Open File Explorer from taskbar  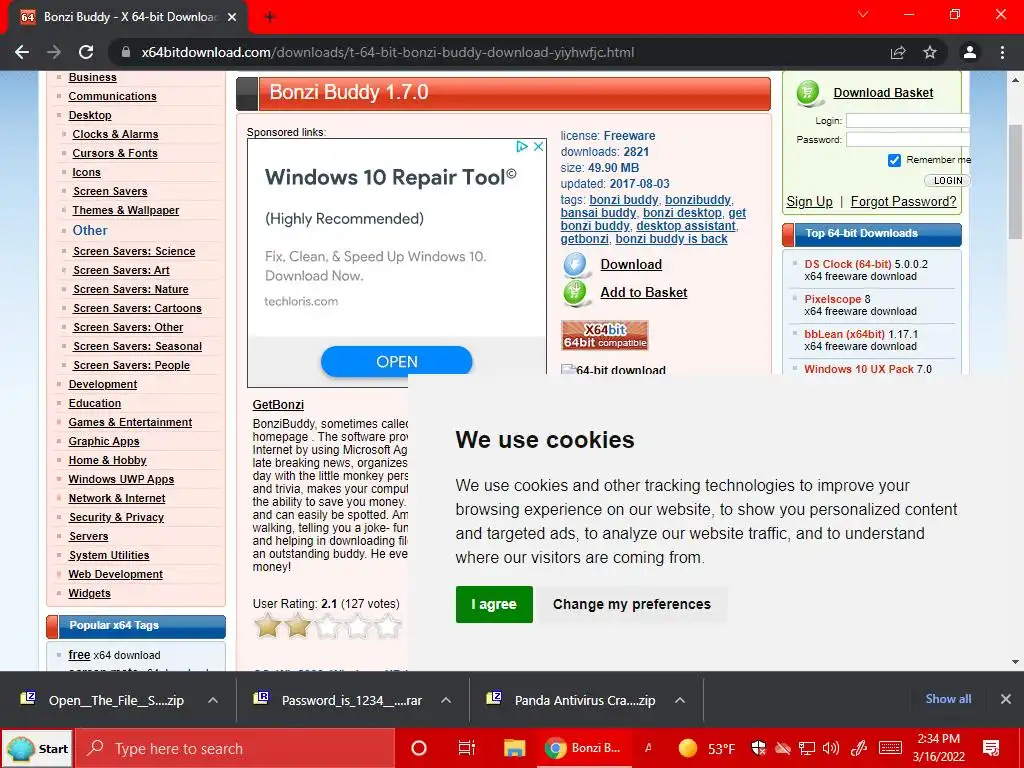[x=514, y=748]
